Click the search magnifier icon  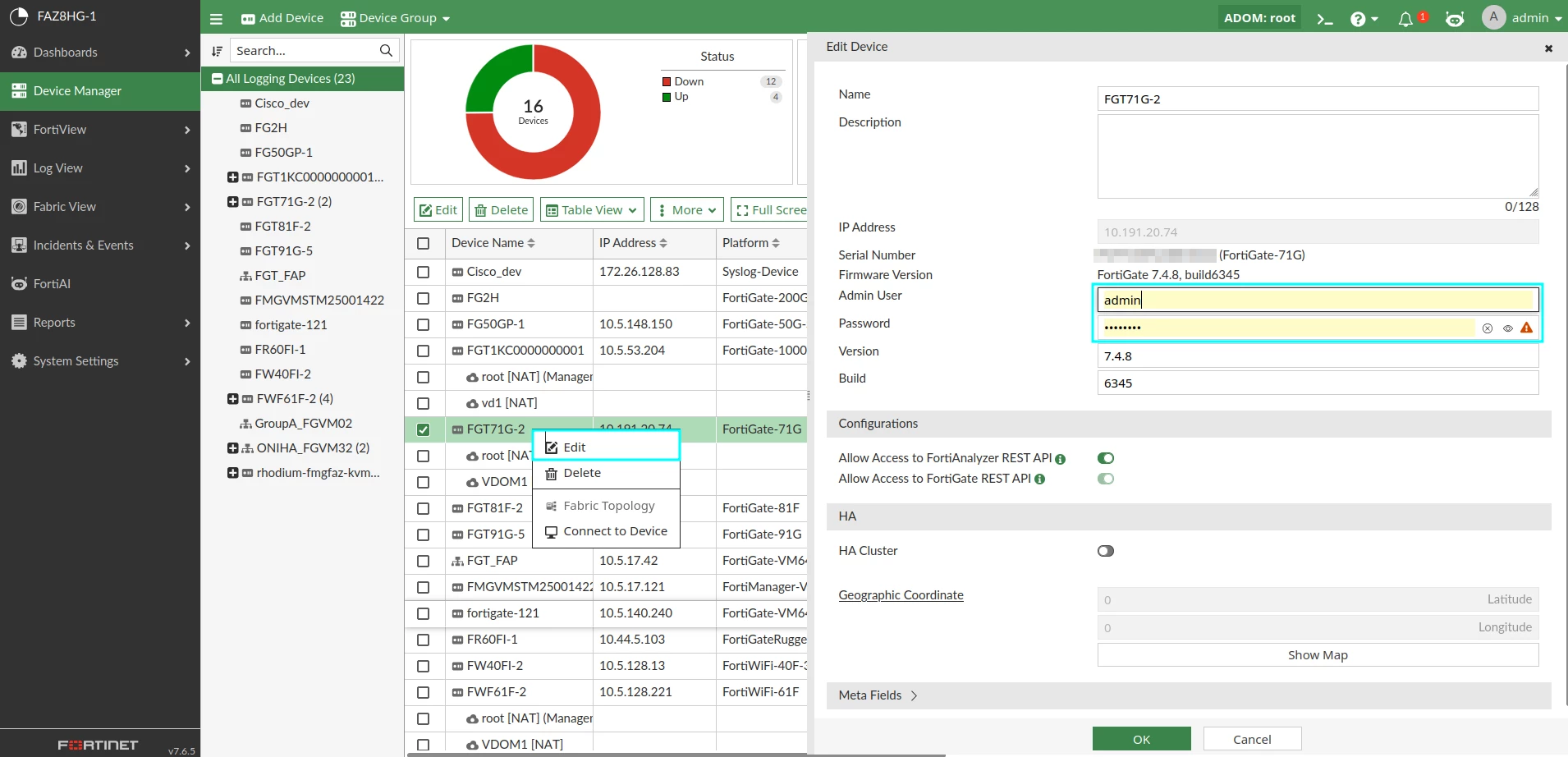coord(386,50)
